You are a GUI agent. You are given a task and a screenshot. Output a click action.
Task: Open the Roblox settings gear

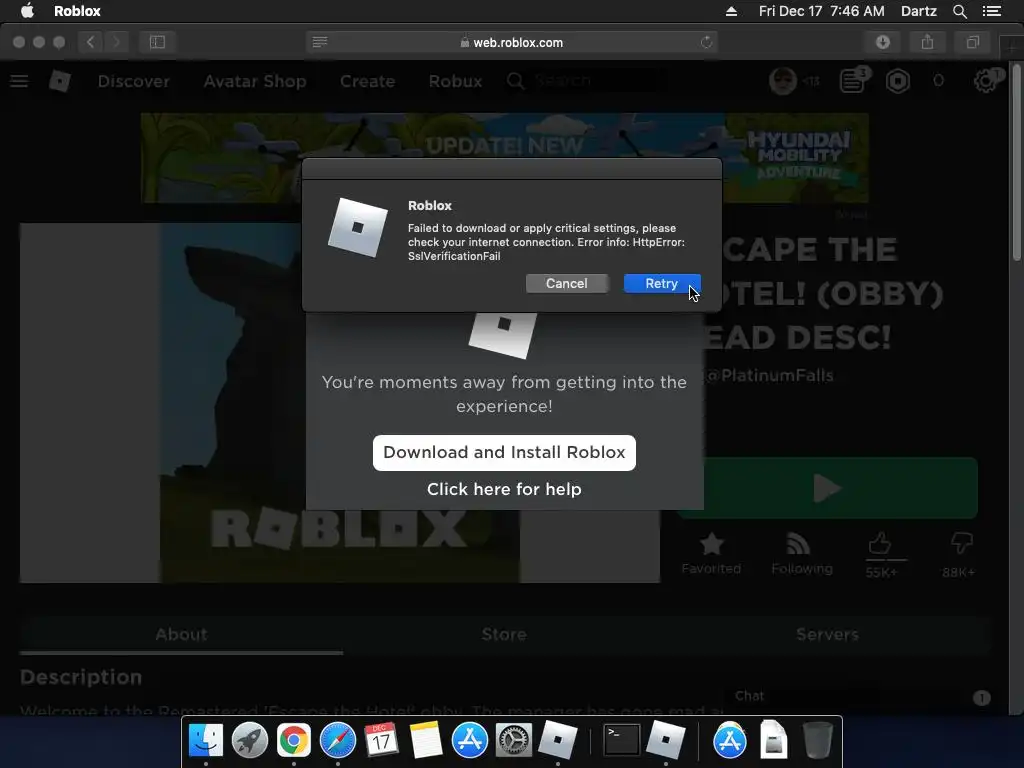pos(985,81)
